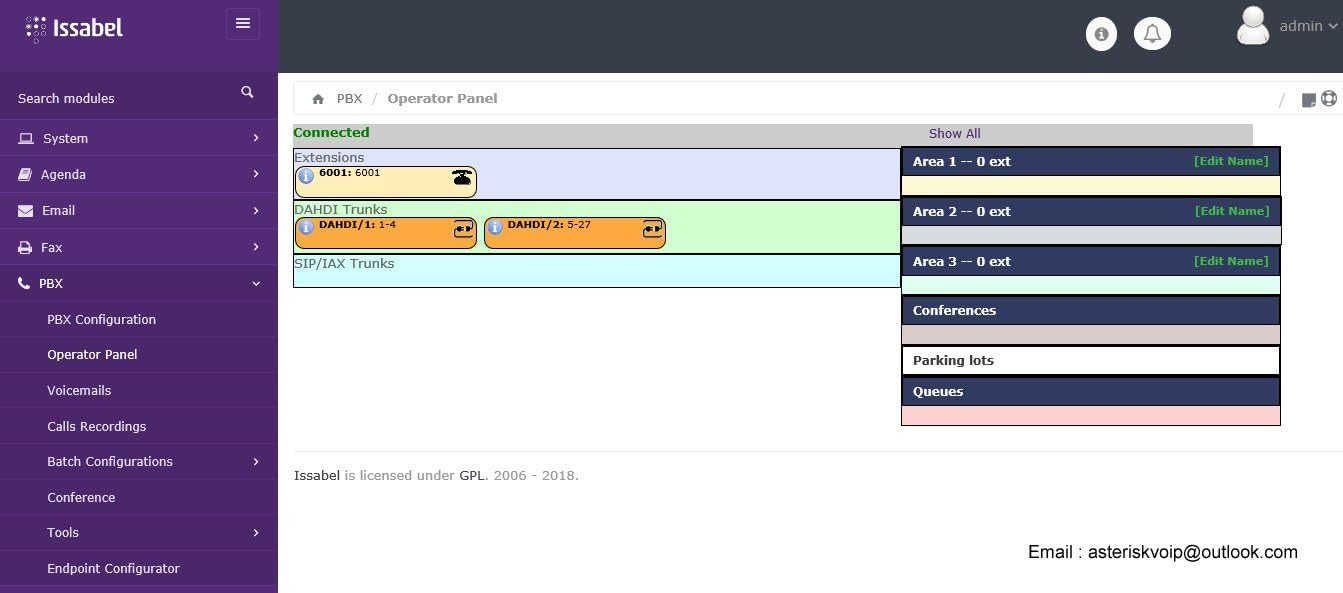1343x593 pixels.
Task: Toggle the hamburger sidebar menu button
Action: pyautogui.click(x=243, y=24)
